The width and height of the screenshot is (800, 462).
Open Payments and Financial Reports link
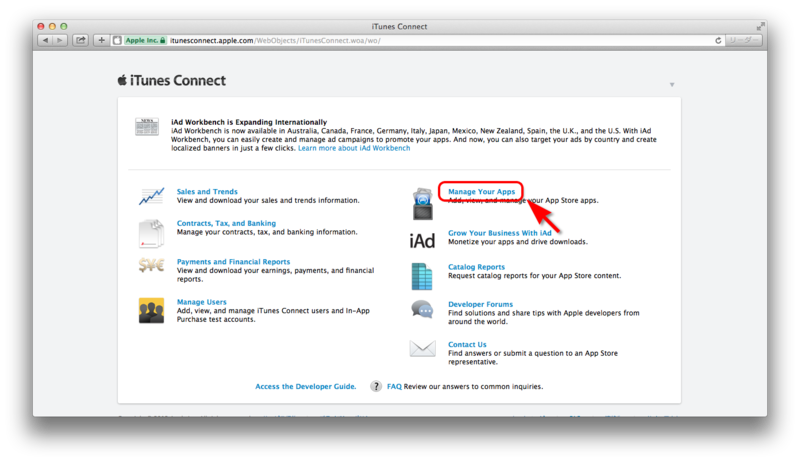pos(233,262)
